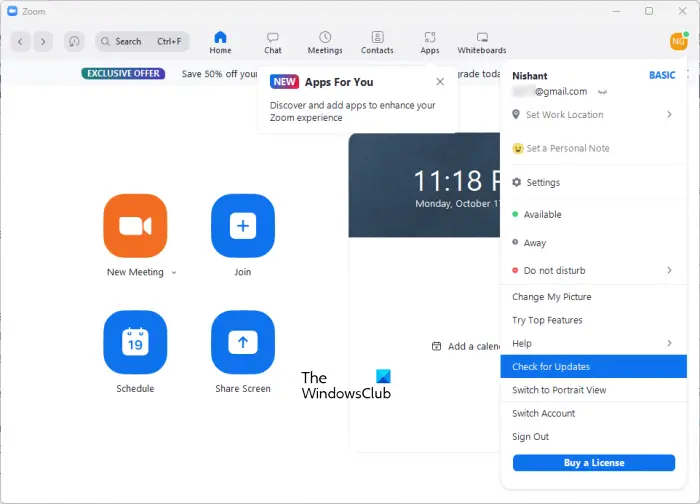
Task: Click the Share Screen arrow icon
Action: [243, 342]
